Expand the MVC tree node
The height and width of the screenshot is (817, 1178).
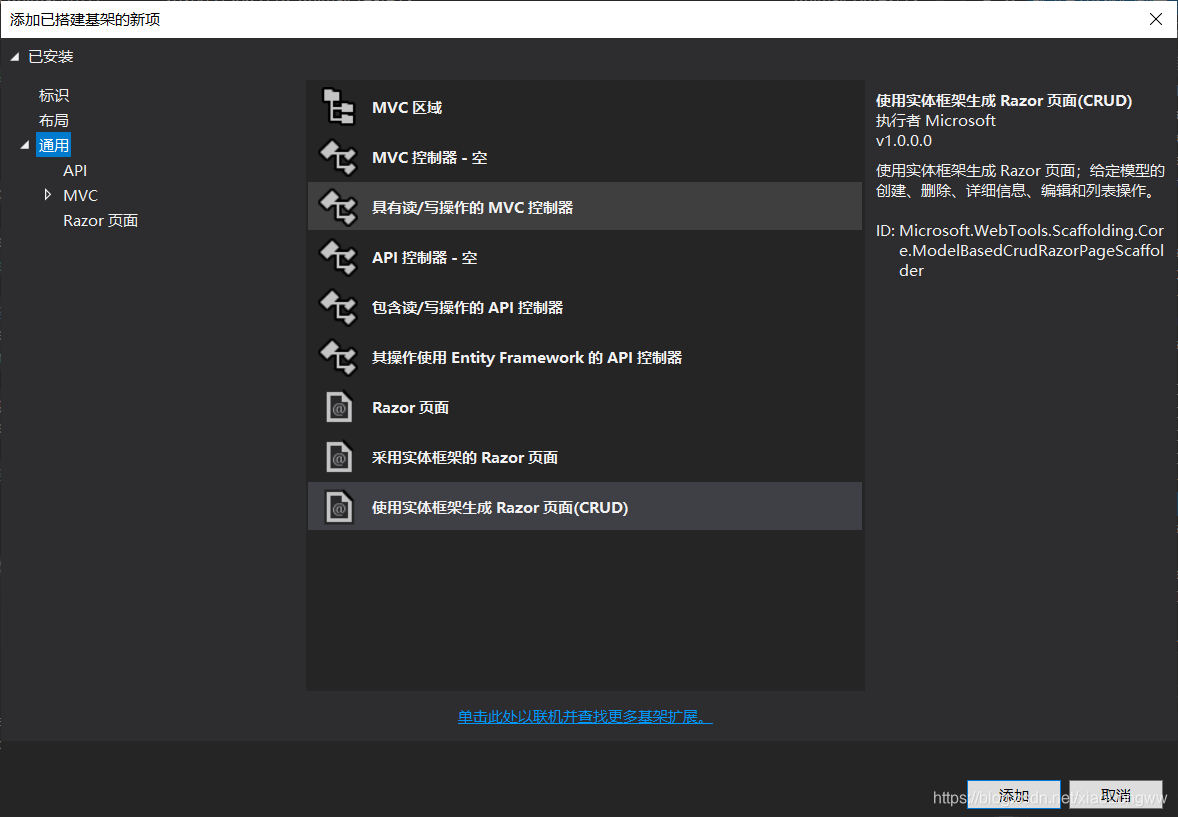tap(46, 195)
